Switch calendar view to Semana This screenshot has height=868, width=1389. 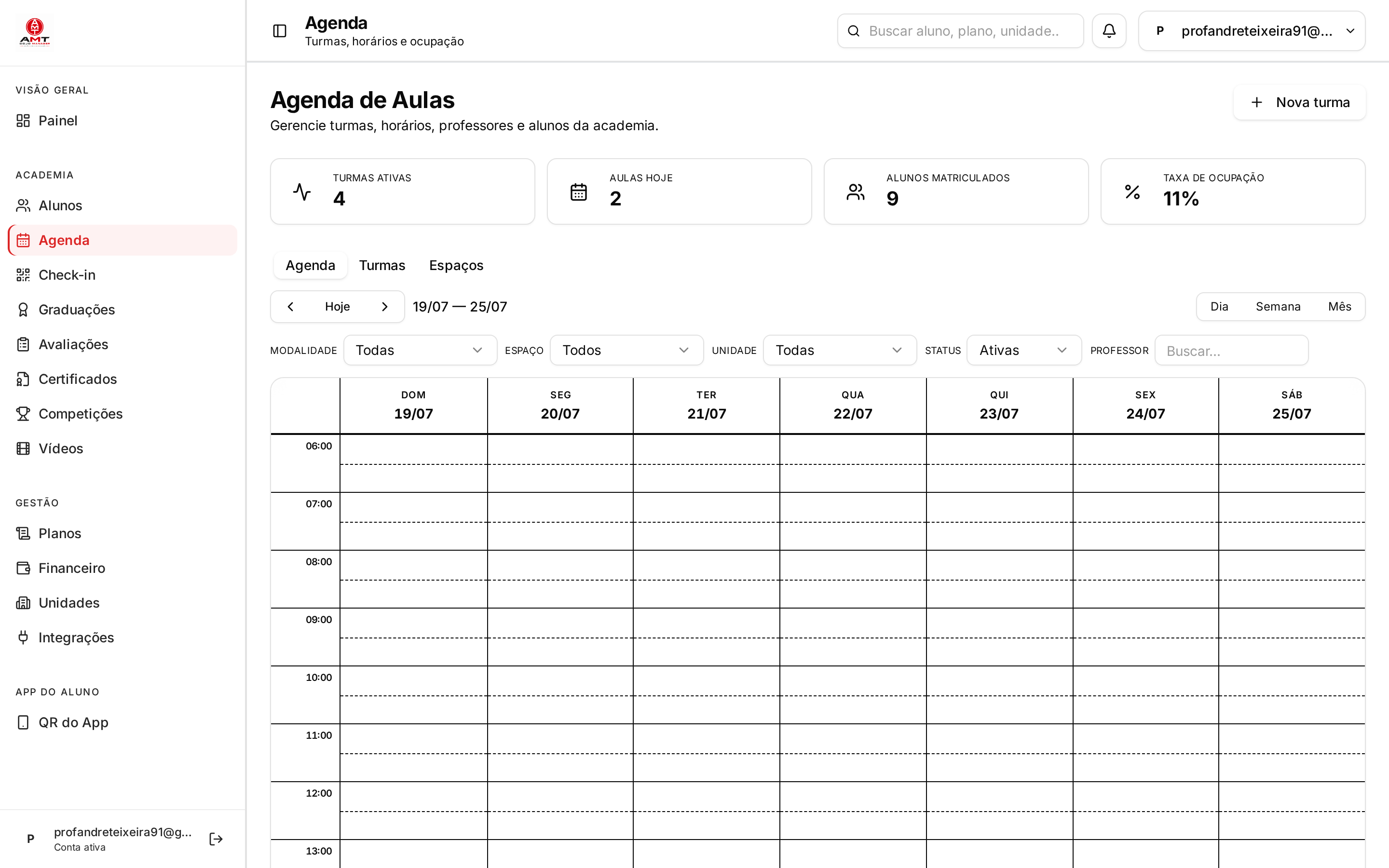(1278, 307)
